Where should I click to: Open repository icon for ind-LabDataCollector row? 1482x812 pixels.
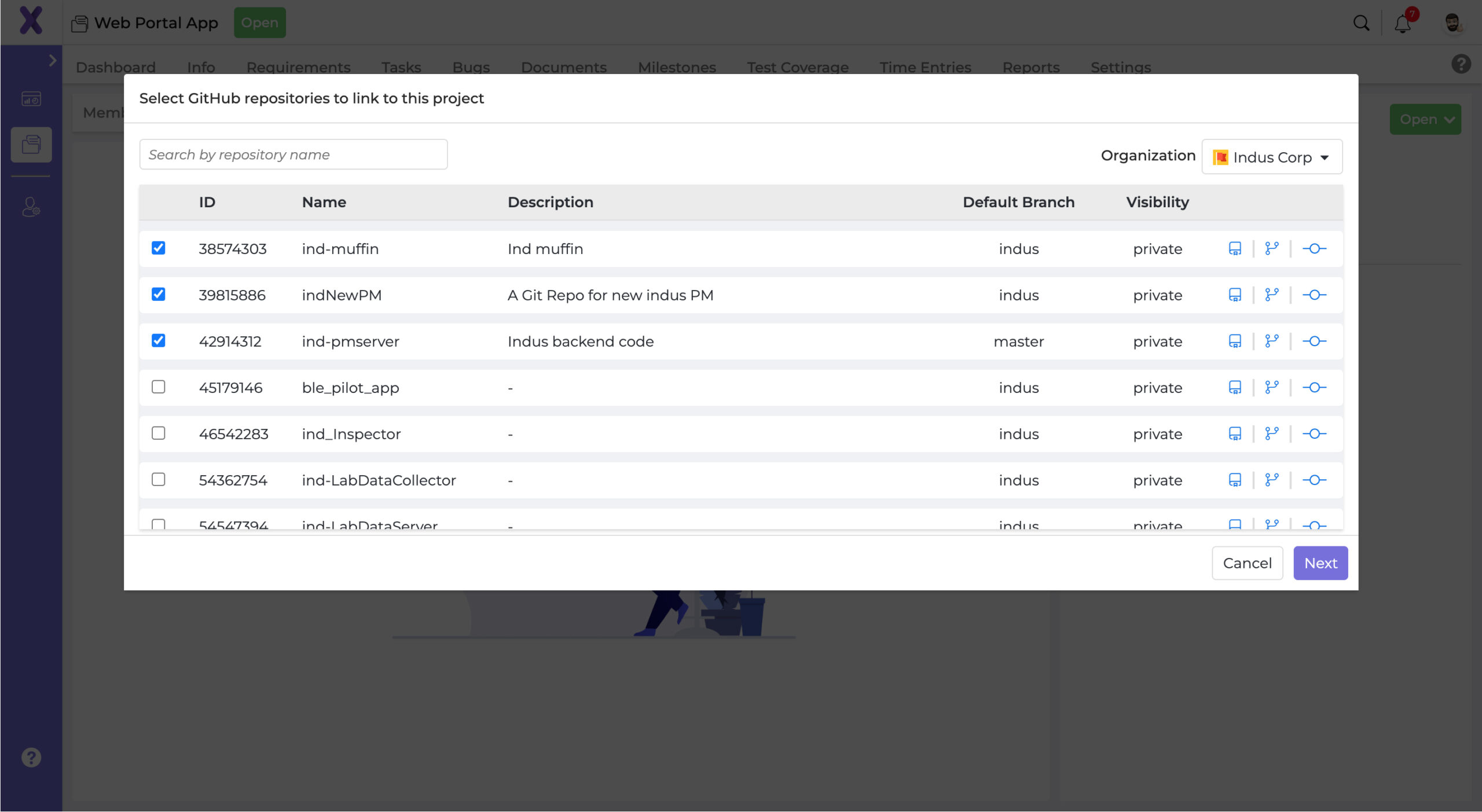coord(1234,480)
